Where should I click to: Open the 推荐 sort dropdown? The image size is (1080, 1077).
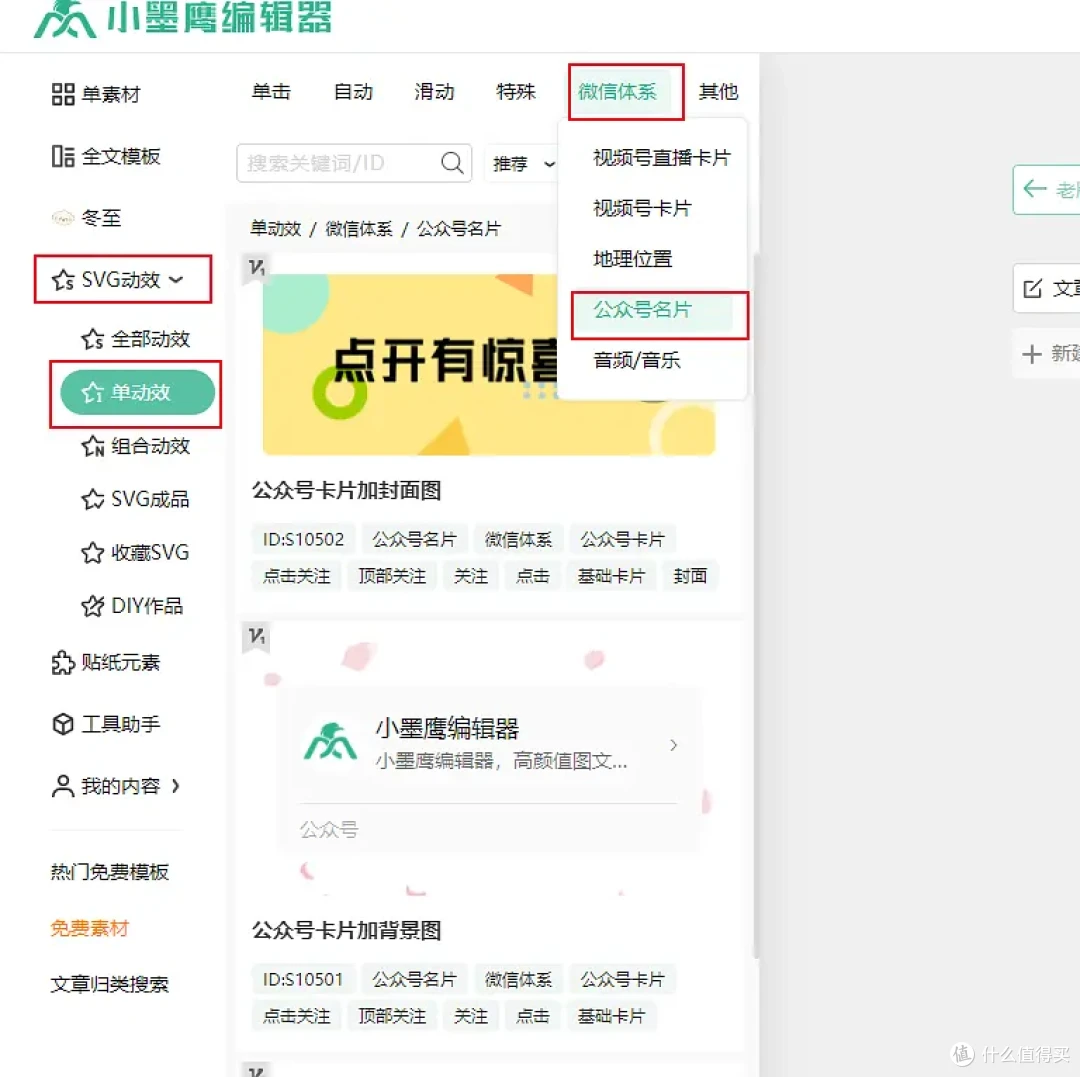[x=523, y=163]
